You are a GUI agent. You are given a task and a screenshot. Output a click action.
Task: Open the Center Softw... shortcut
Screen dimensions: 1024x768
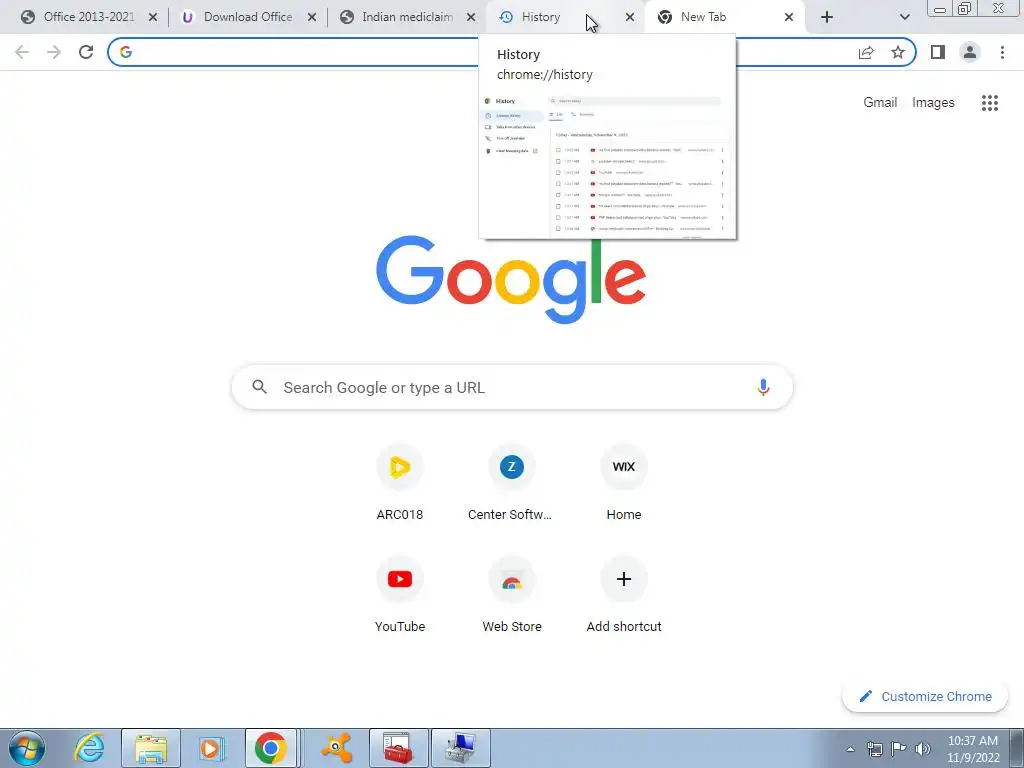tap(511, 485)
